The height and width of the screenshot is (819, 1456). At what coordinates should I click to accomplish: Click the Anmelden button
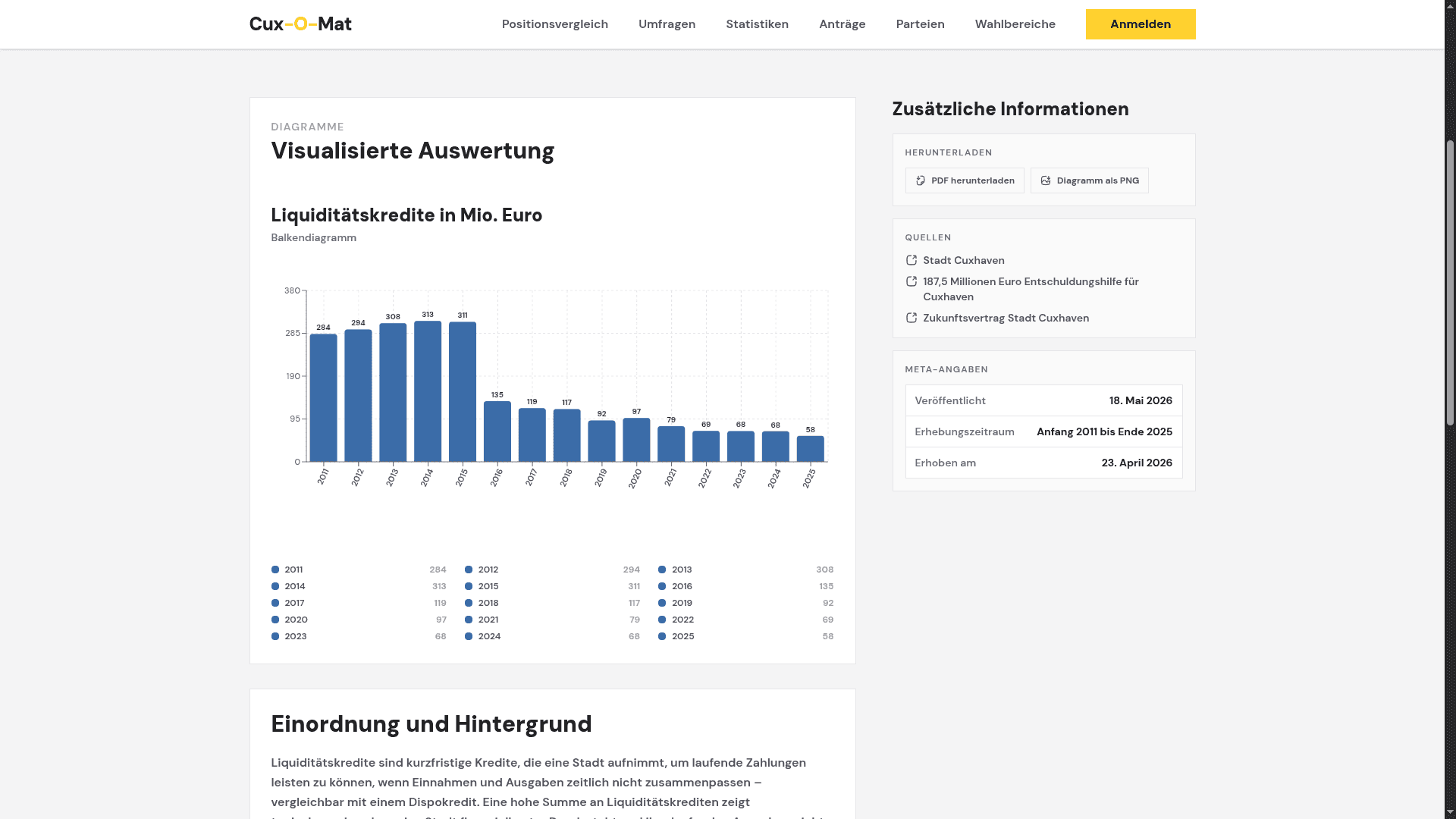[x=1141, y=24]
